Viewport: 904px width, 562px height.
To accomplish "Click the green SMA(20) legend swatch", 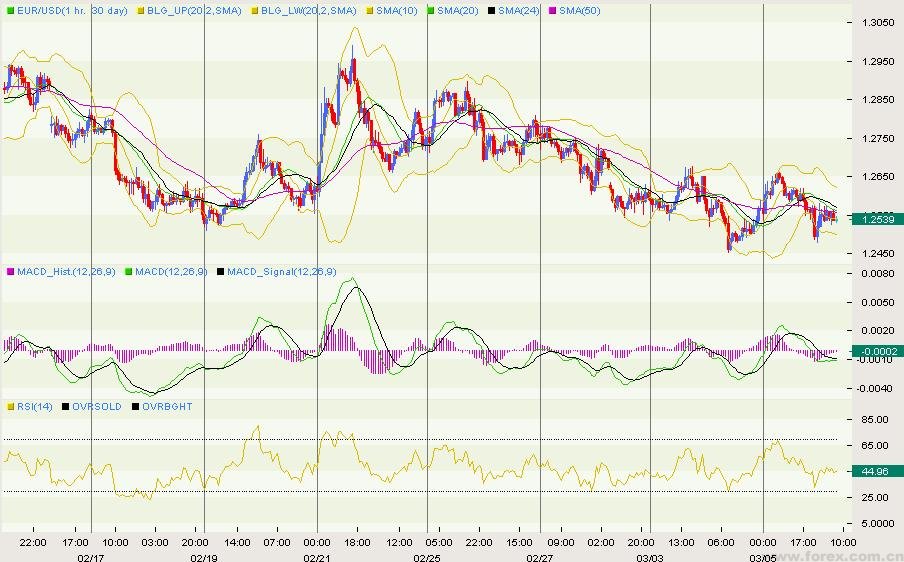I will coord(430,10).
